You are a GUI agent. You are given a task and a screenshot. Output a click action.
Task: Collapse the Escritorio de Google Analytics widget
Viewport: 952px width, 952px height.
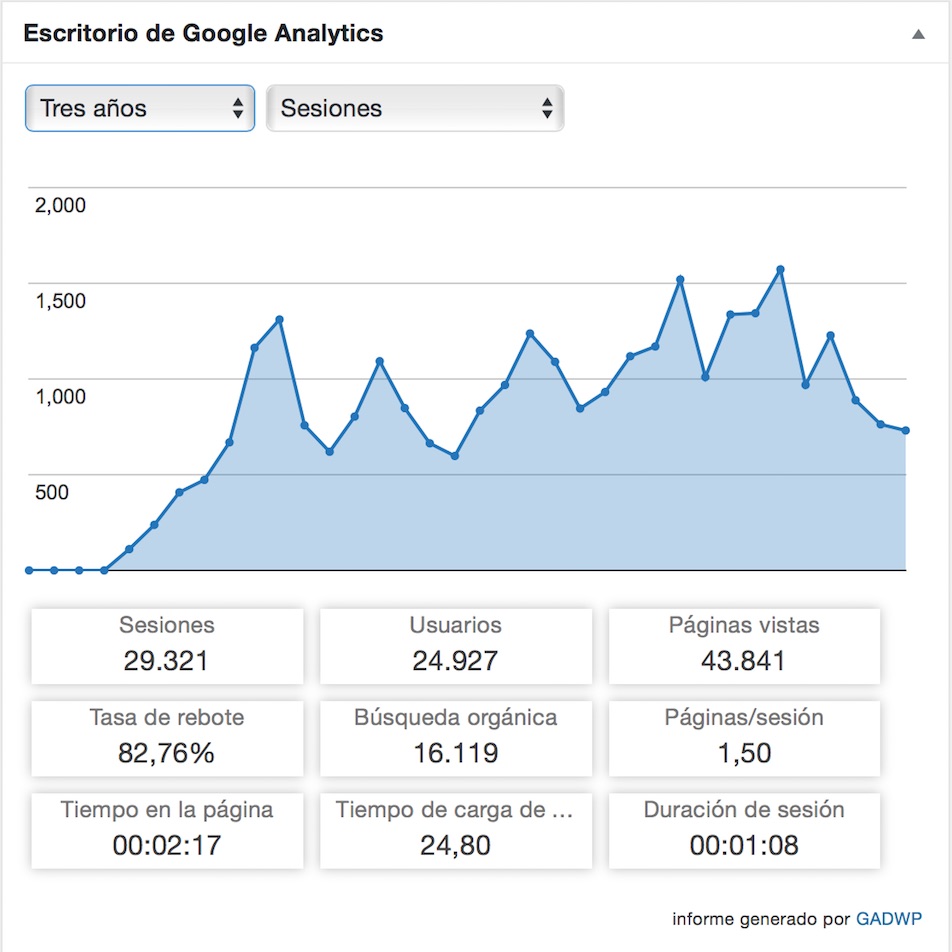point(918,35)
